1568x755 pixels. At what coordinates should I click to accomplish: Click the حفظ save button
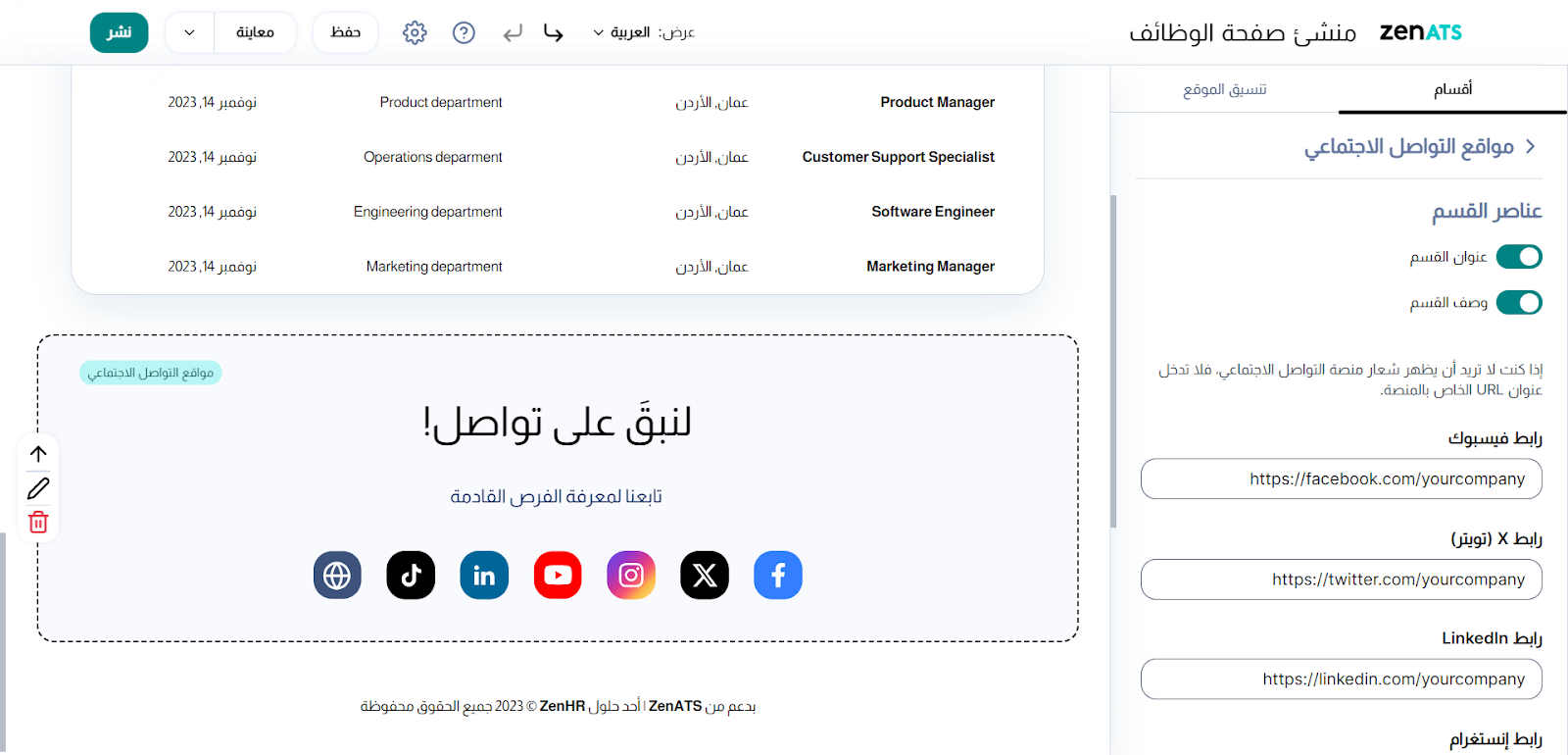click(x=345, y=32)
